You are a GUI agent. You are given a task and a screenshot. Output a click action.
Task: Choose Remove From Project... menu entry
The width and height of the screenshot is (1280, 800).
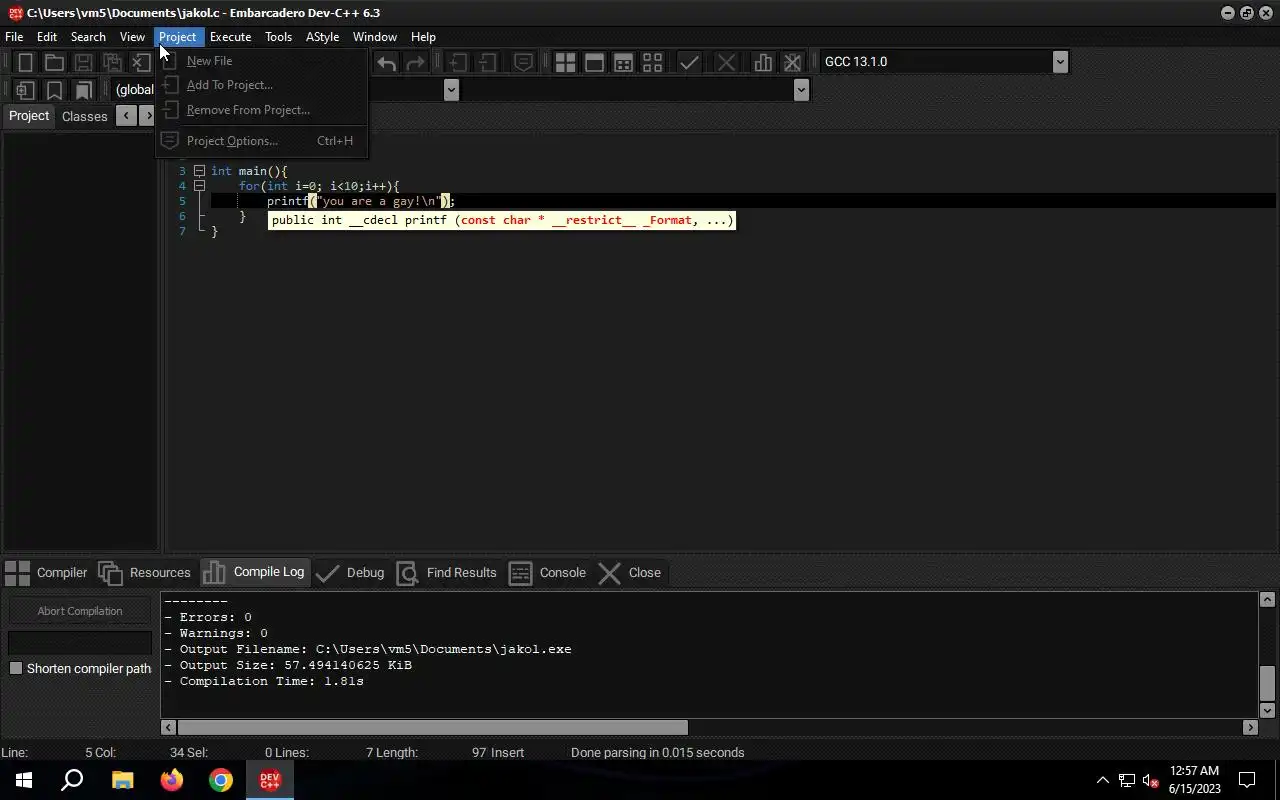[x=262, y=110]
